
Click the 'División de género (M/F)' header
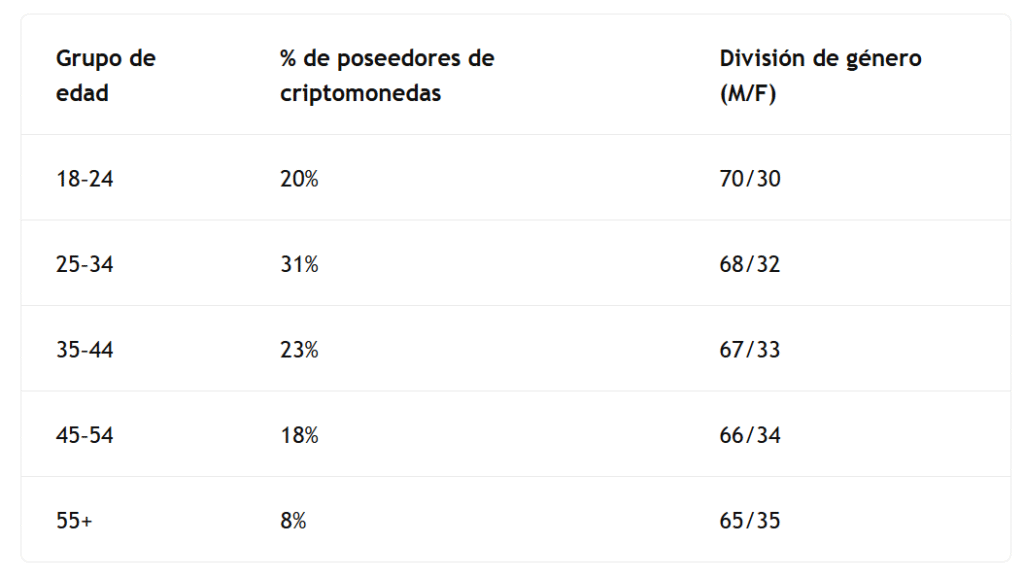pos(820,76)
